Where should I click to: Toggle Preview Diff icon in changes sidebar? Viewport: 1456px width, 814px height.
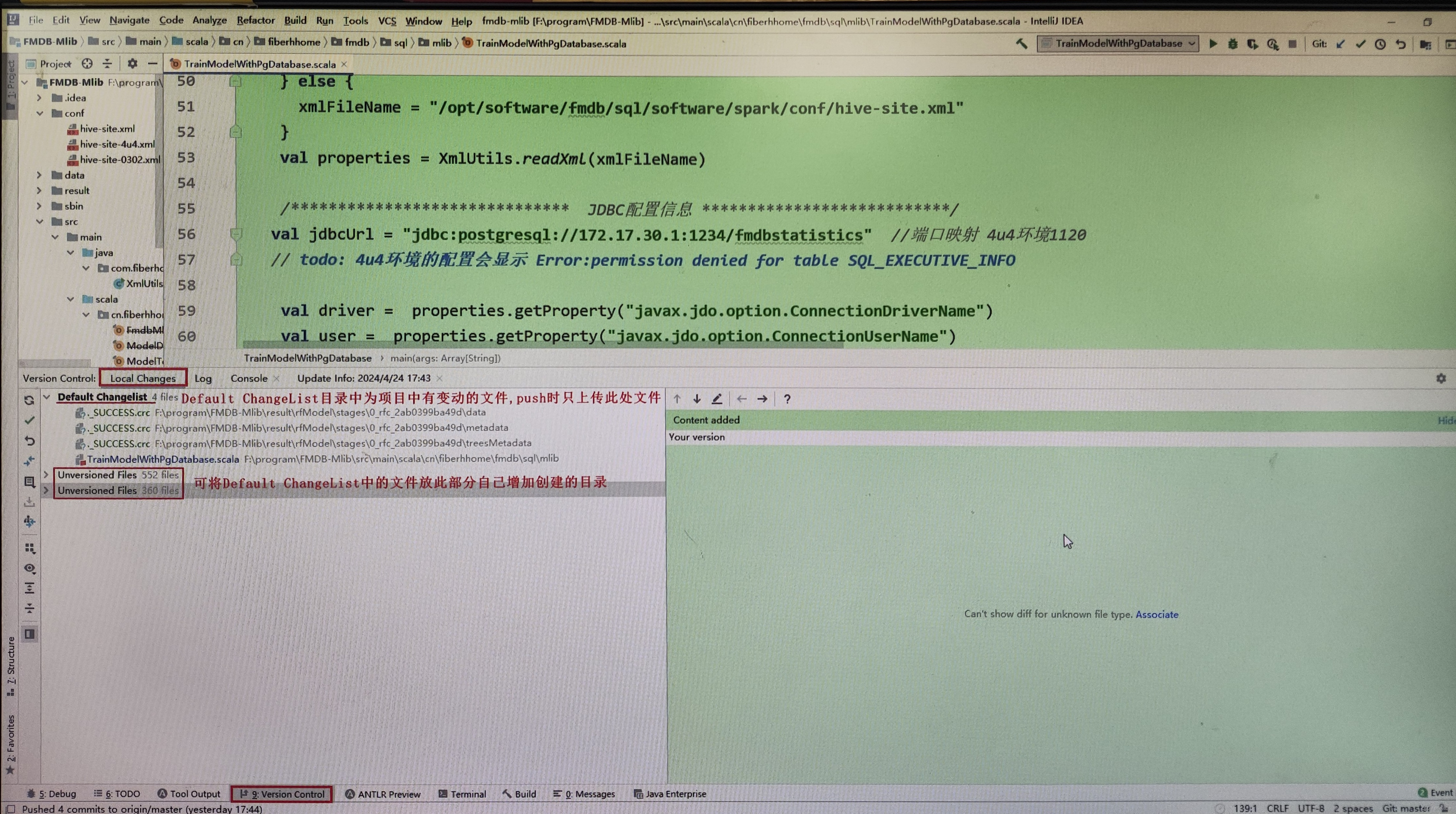point(29,634)
